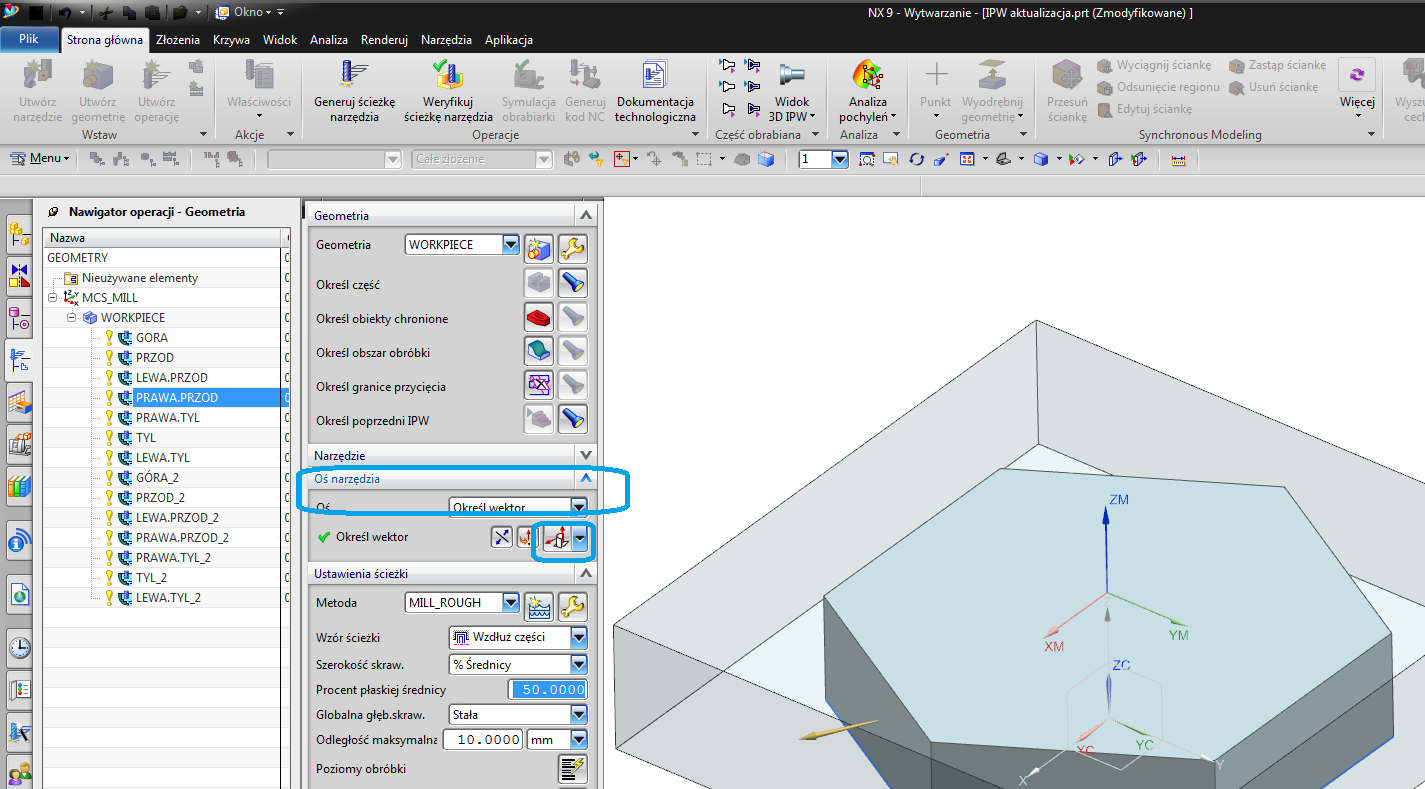Image resolution: width=1425 pixels, height=789 pixels.
Task: Click Nawigator operacji sidebar tab icon
Action: 19,360
